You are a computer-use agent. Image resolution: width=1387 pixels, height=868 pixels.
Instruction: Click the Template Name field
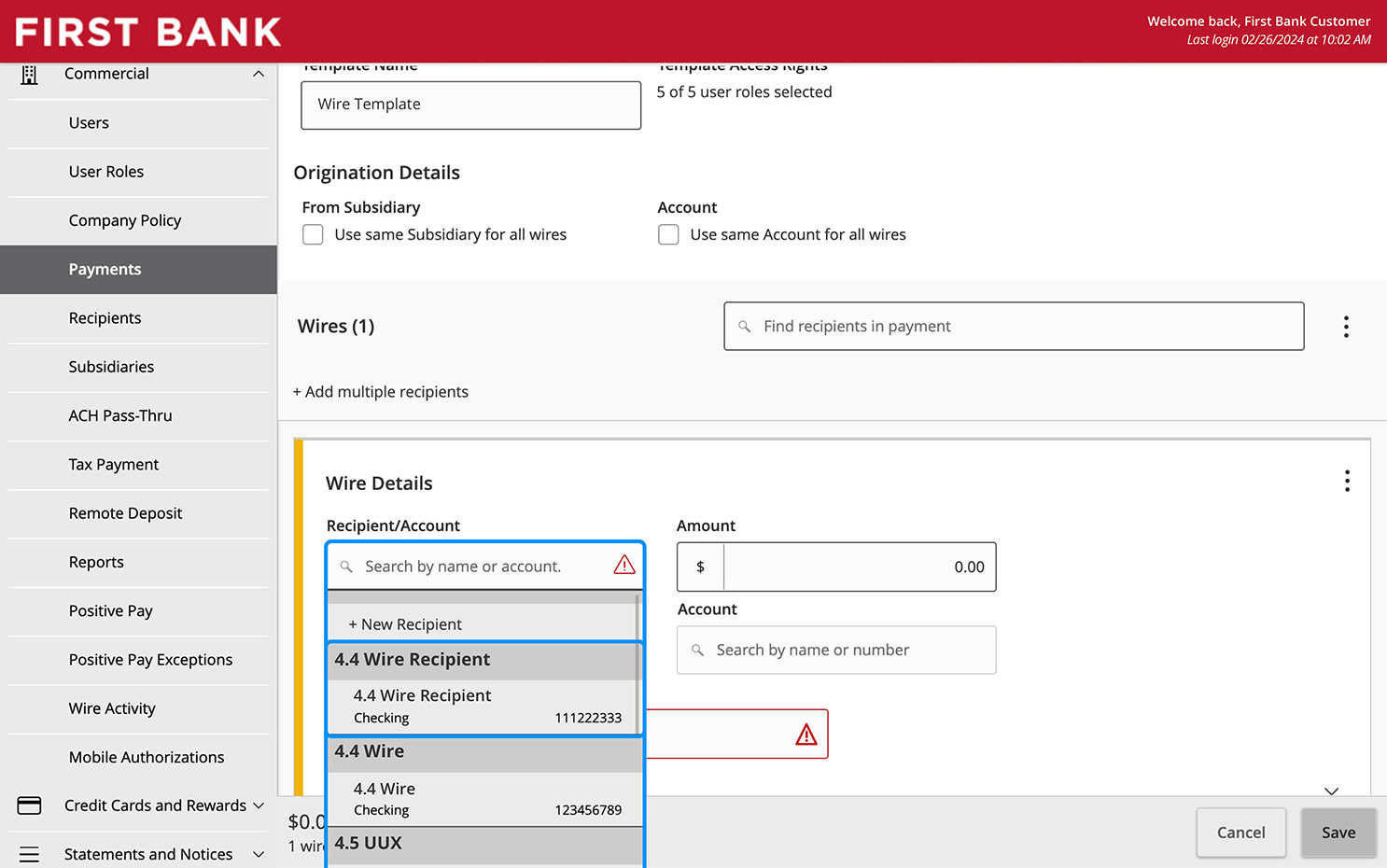pyautogui.click(x=471, y=105)
